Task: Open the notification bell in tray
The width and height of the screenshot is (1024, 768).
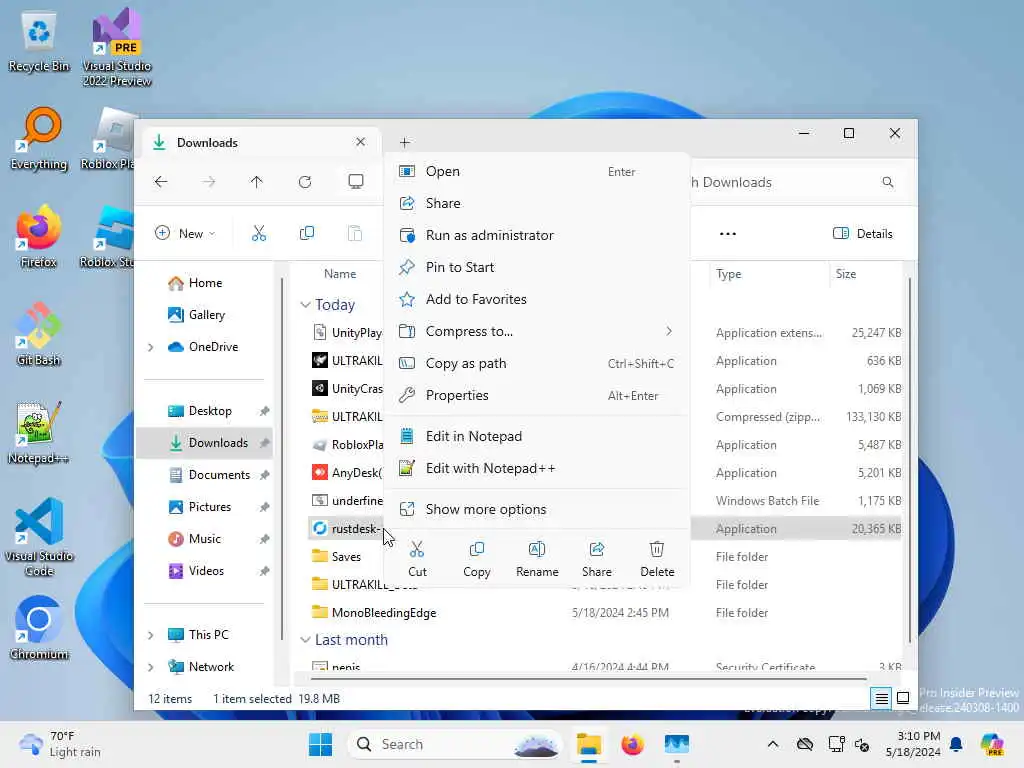Action: pos(956,744)
